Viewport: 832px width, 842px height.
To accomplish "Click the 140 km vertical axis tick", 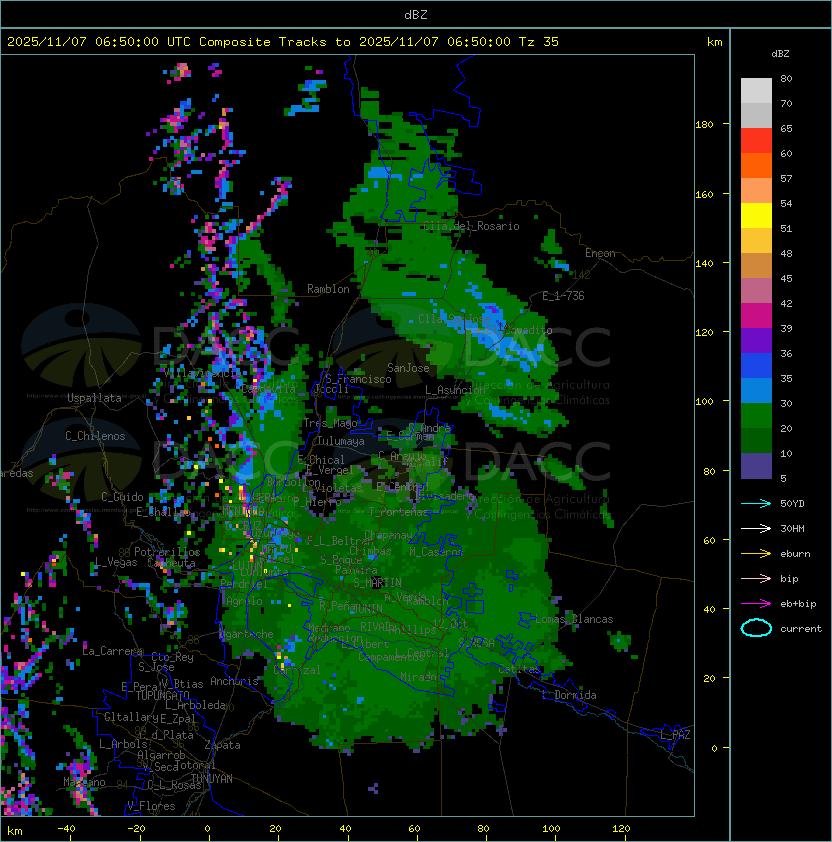I will pos(704,264).
